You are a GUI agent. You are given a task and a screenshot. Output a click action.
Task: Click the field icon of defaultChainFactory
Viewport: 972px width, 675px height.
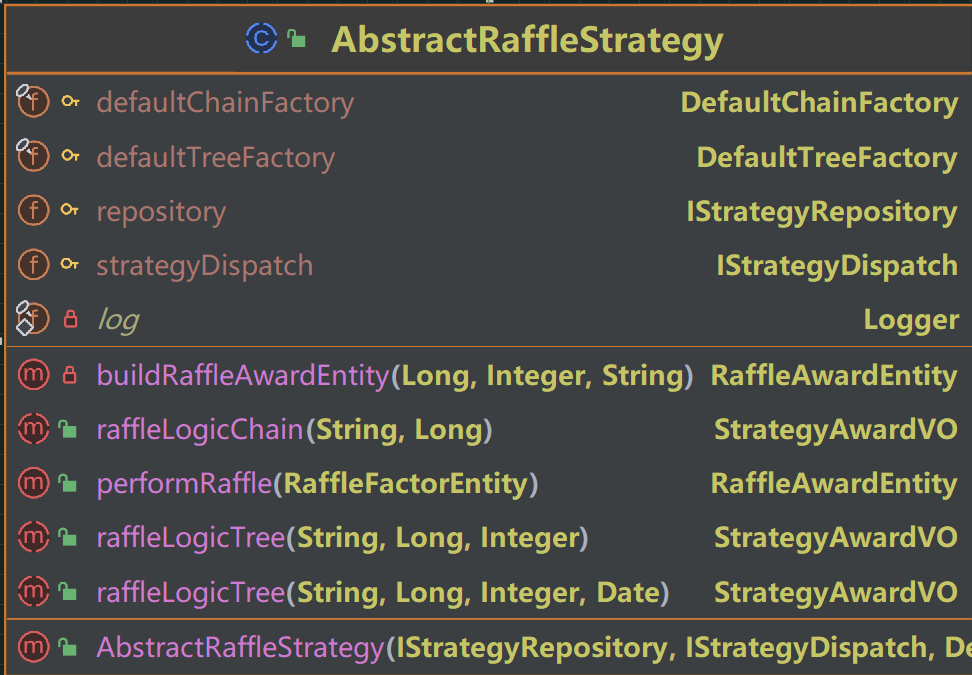(x=33, y=102)
